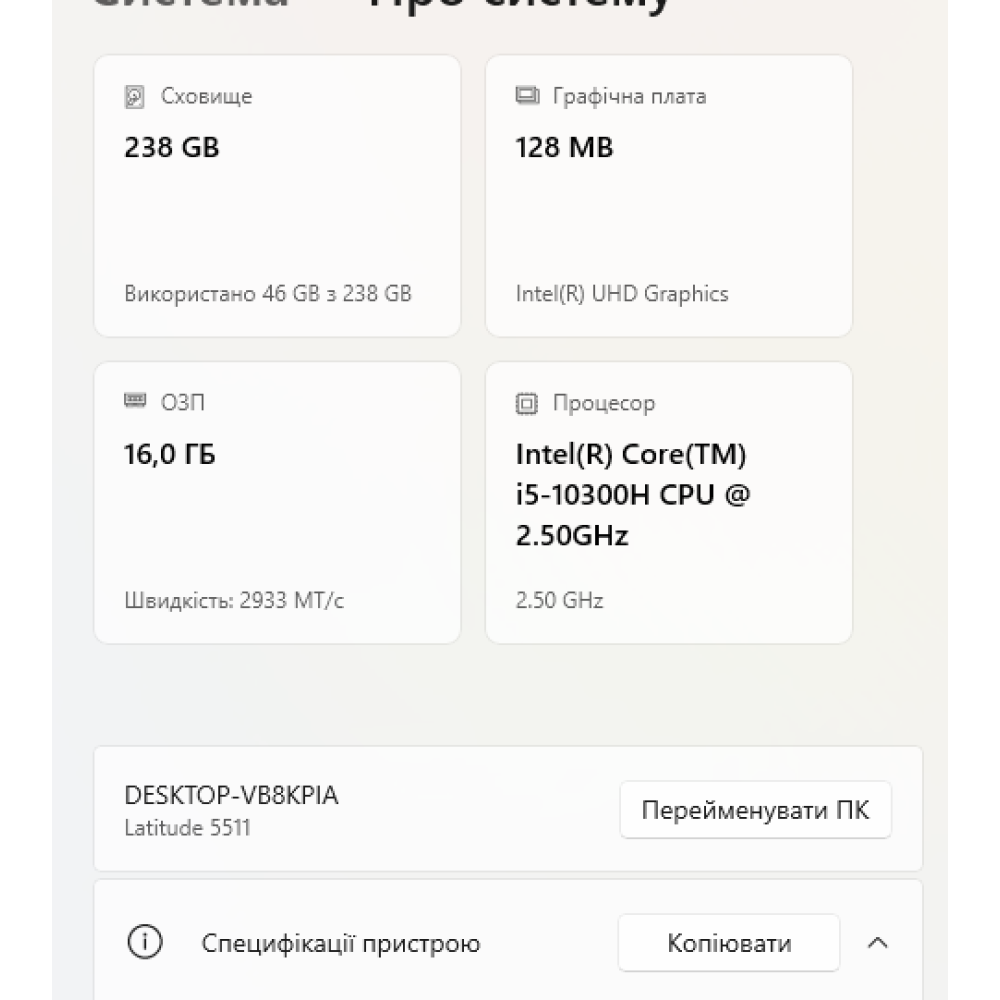Click the 2.50 GHz clock speed text
Image resolution: width=1000 pixels, height=1000 pixels.
558,600
